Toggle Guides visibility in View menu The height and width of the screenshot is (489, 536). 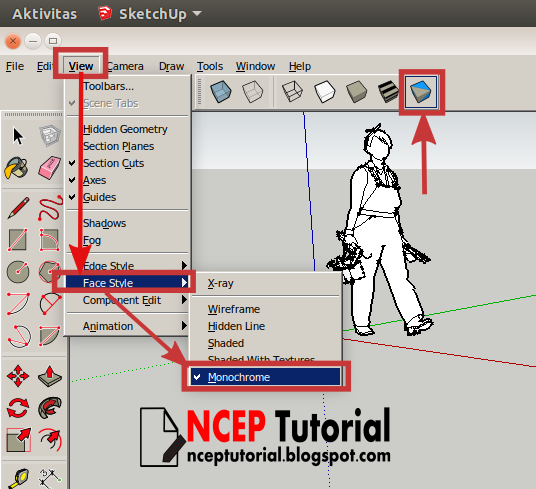pos(127,197)
